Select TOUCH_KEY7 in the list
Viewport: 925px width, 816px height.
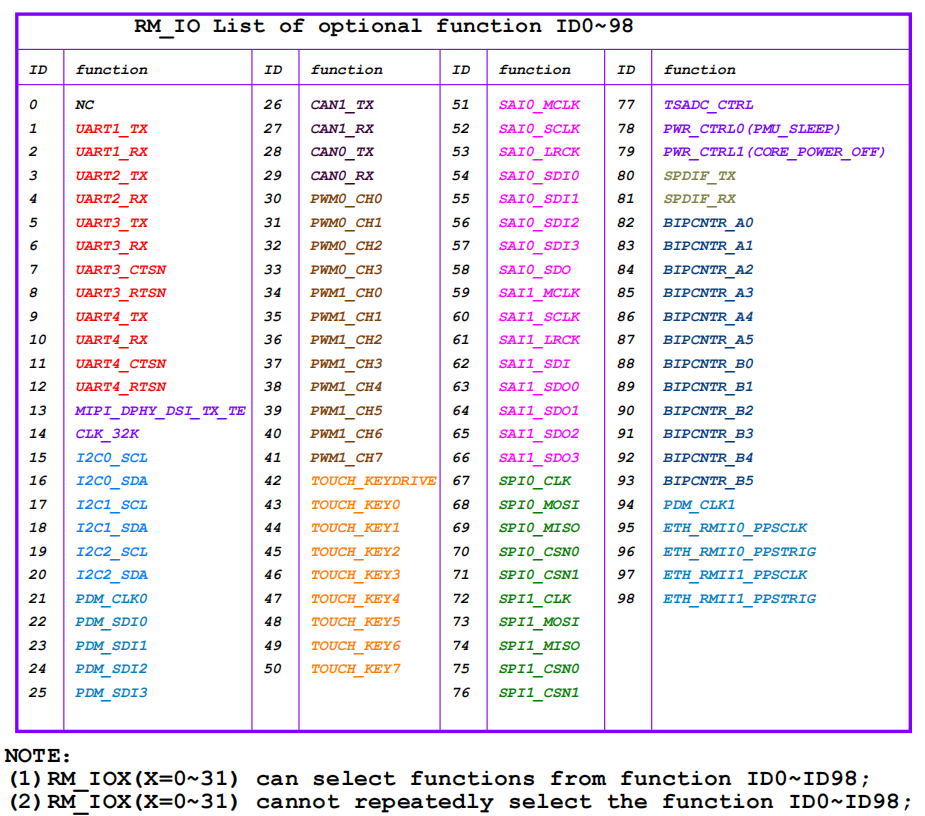(x=356, y=669)
